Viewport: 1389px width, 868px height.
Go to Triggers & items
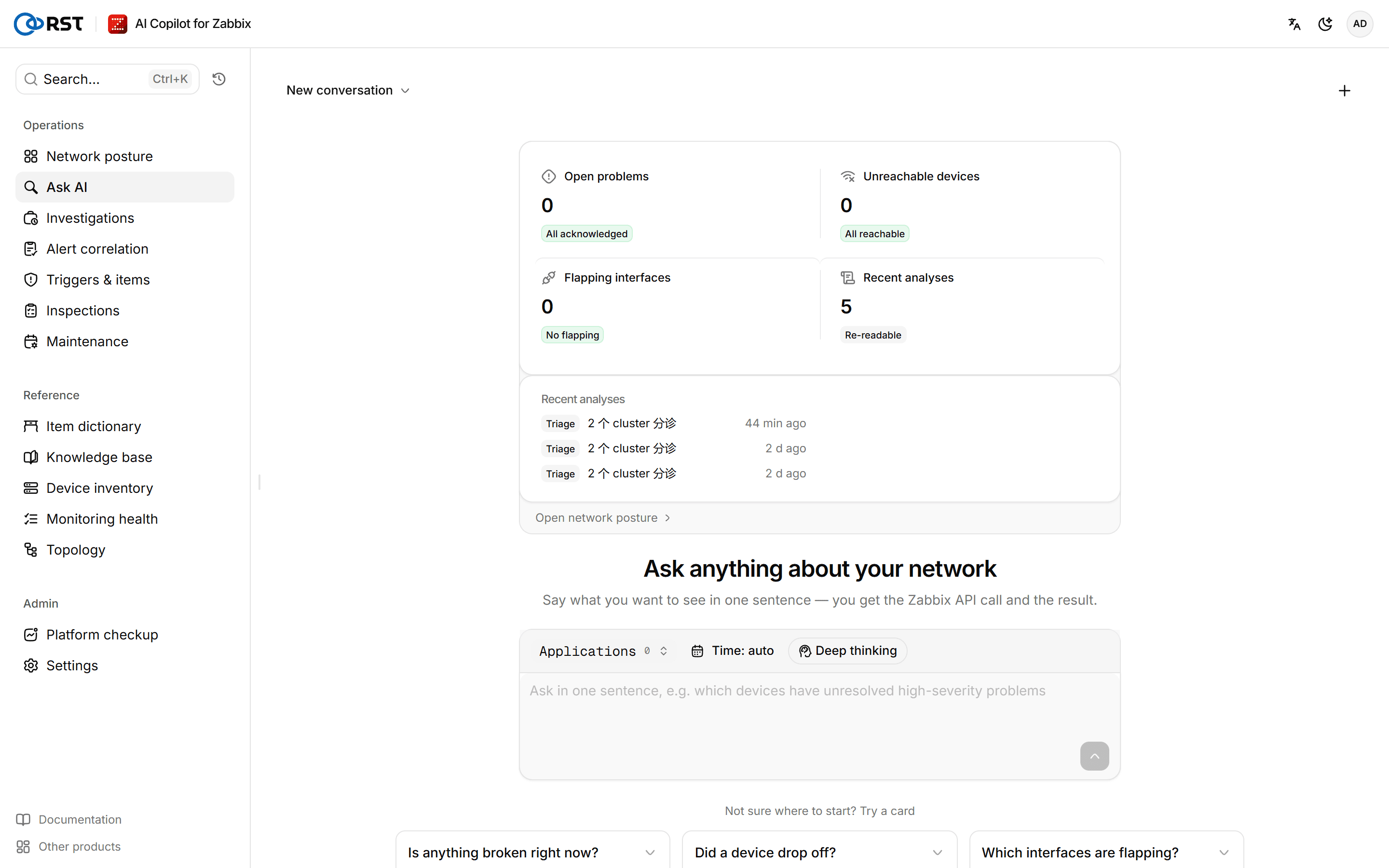[124, 280]
